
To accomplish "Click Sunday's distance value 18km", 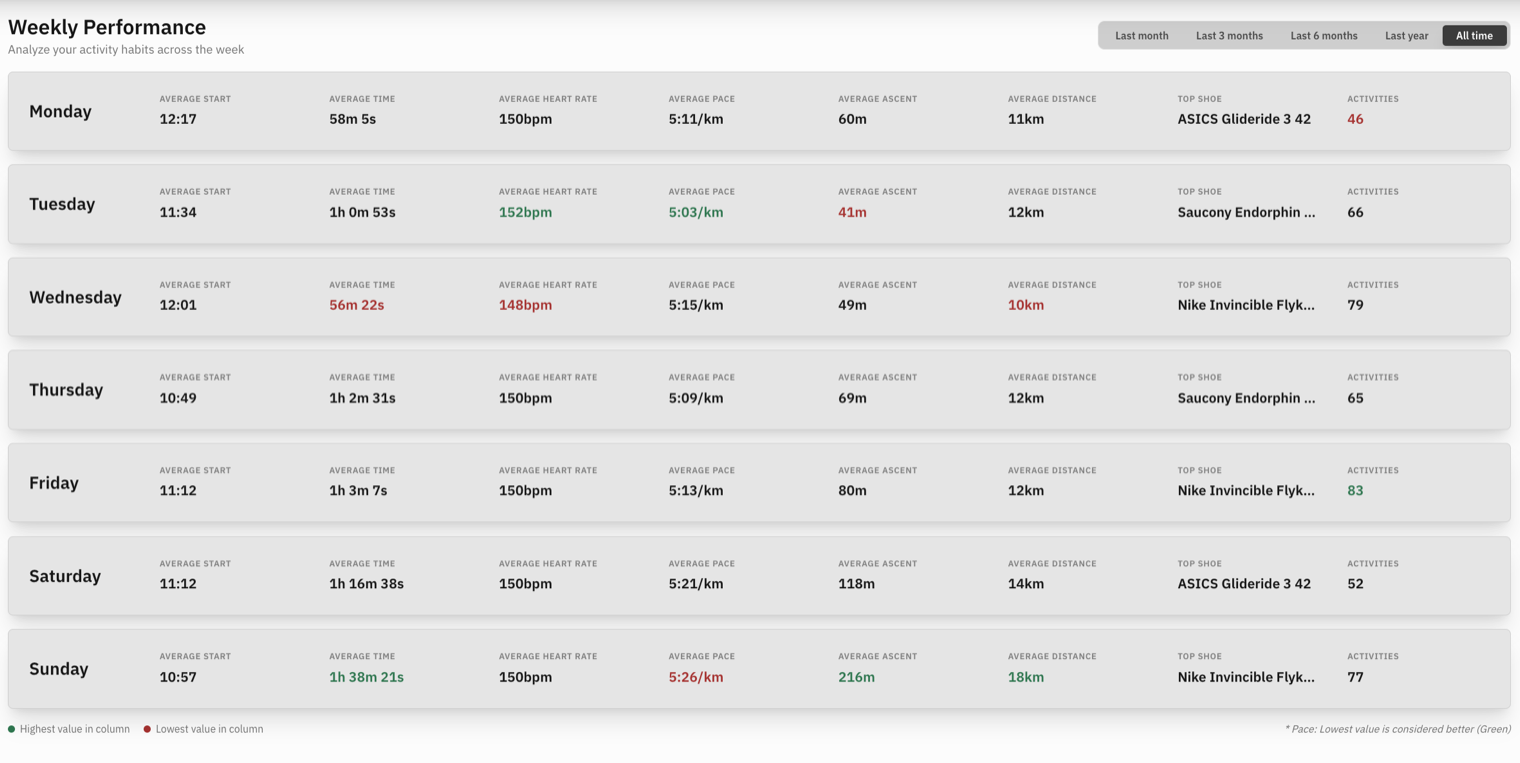I will point(1026,677).
